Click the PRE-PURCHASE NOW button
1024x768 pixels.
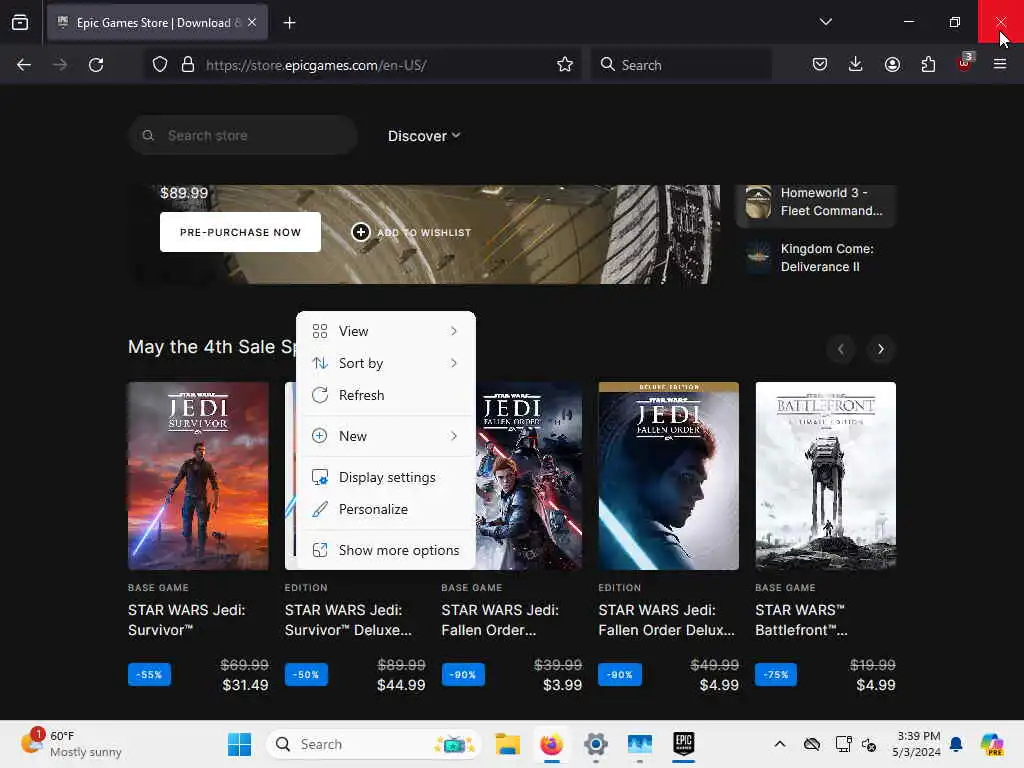240,232
